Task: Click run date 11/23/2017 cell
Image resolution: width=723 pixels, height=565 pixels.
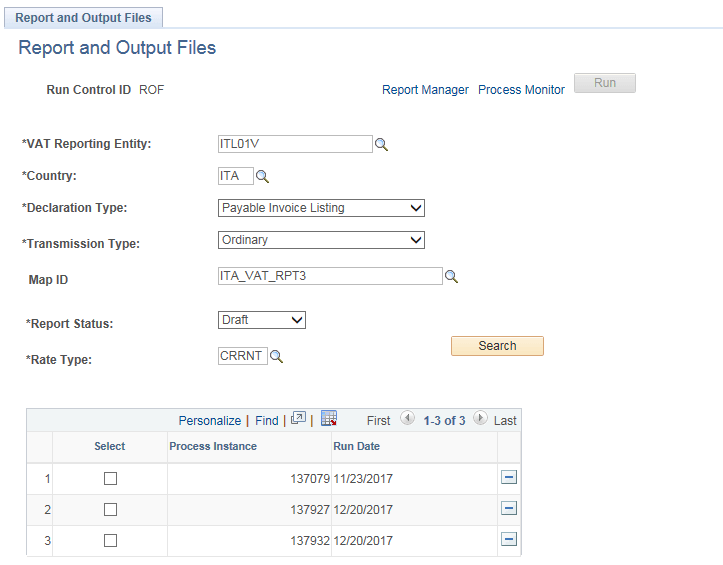Action: pyautogui.click(x=363, y=479)
